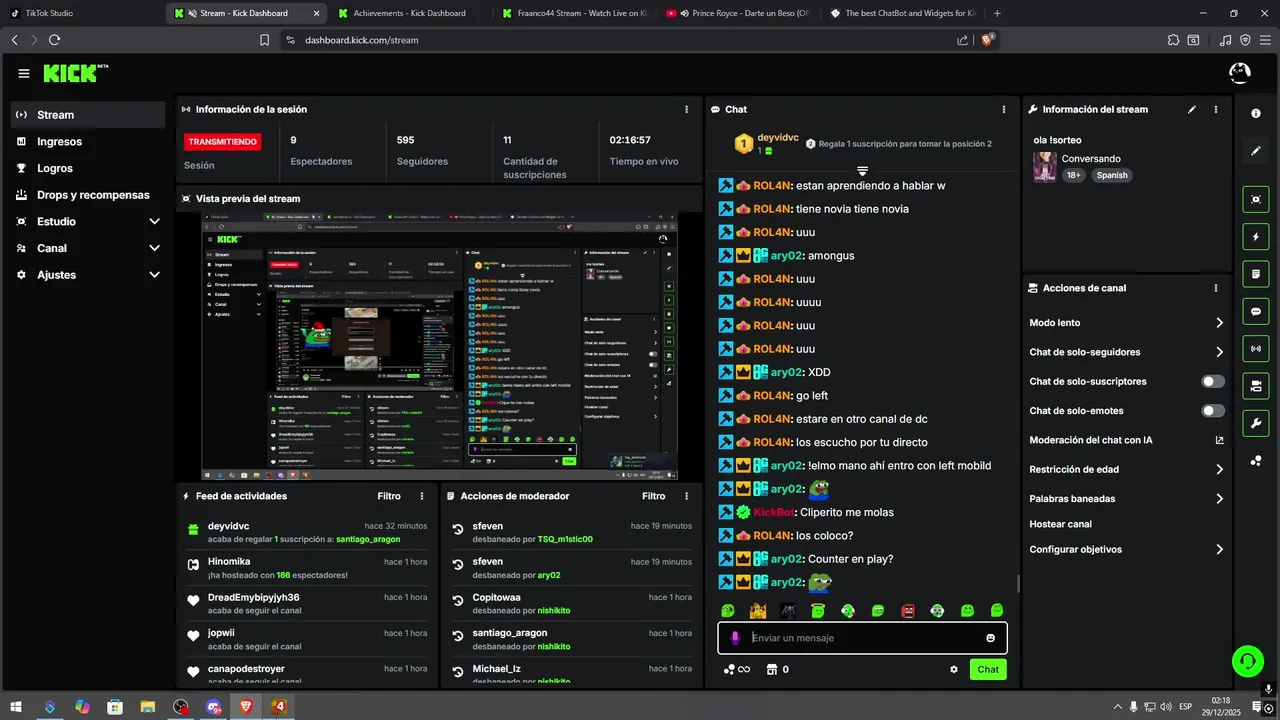The width and height of the screenshot is (1280, 720).
Task: Open Palabras baneadas options
Action: (x=1127, y=498)
